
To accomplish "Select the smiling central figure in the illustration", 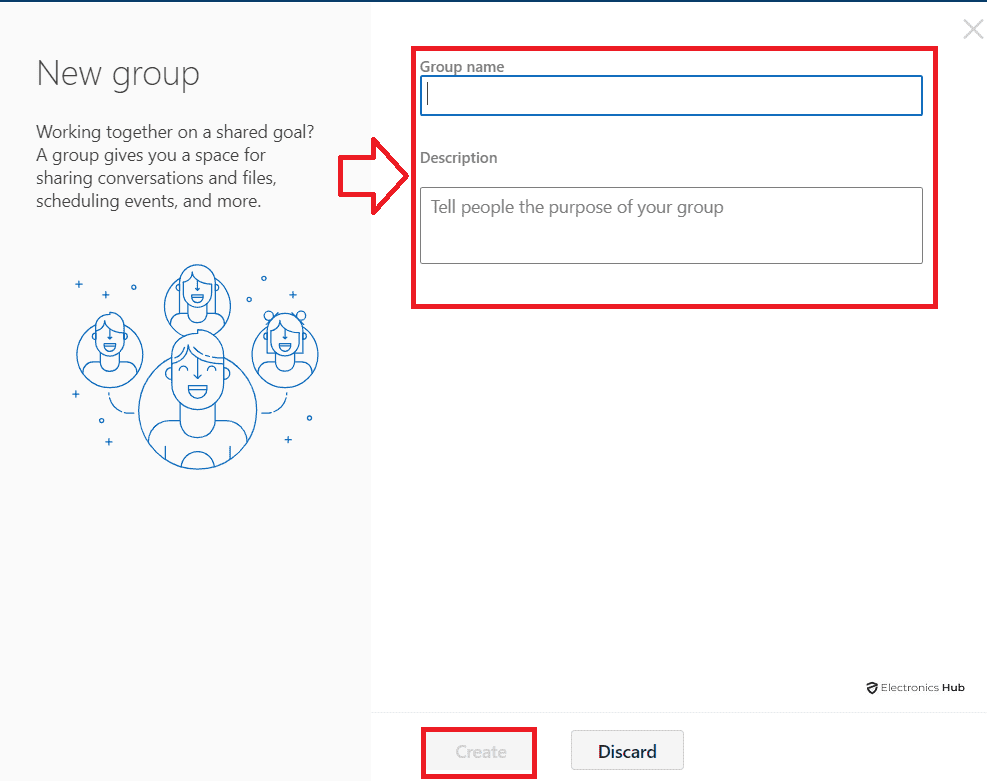I will click(x=197, y=400).
